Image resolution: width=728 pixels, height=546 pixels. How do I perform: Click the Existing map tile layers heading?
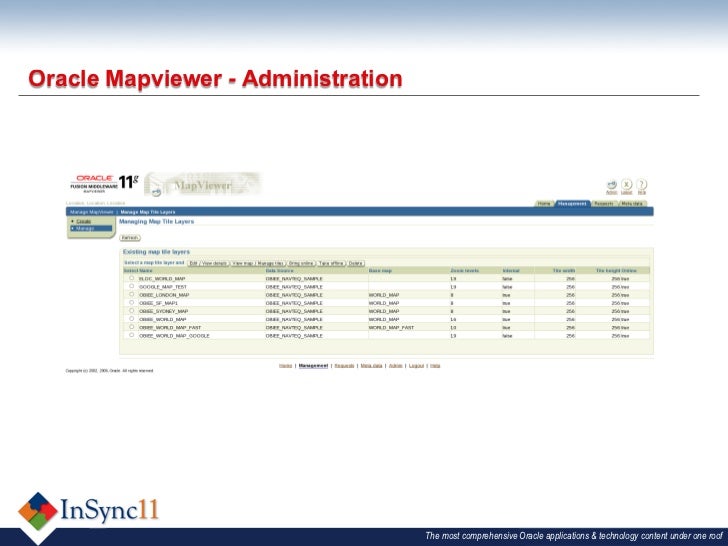click(x=156, y=252)
